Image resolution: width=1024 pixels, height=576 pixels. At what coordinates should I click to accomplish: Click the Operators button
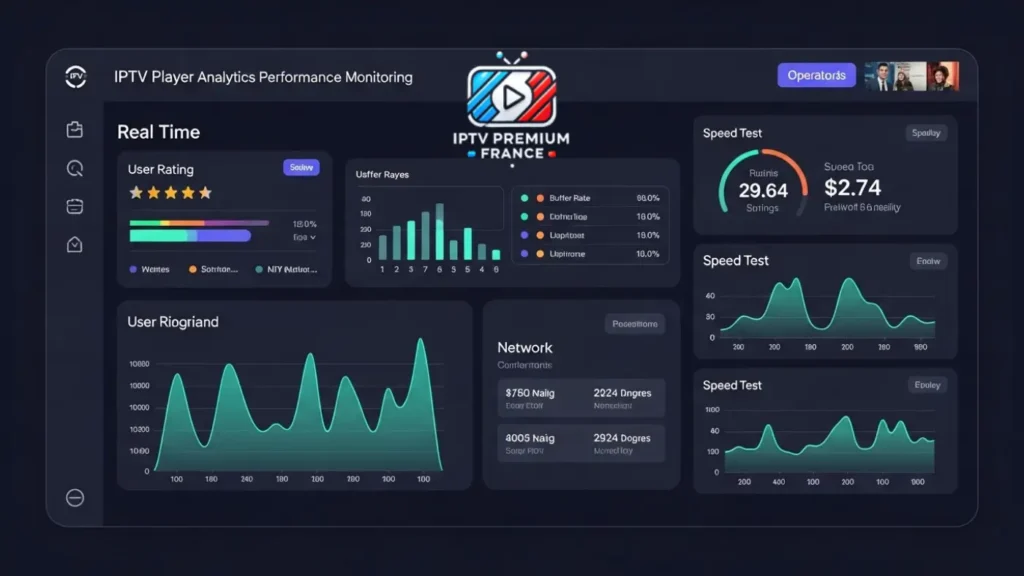(x=816, y=76)
